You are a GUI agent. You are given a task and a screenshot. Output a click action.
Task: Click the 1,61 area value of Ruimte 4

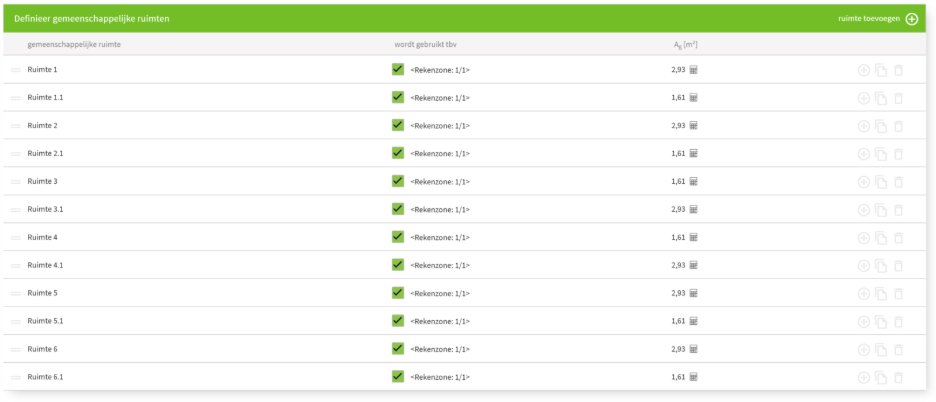[677, 238]
